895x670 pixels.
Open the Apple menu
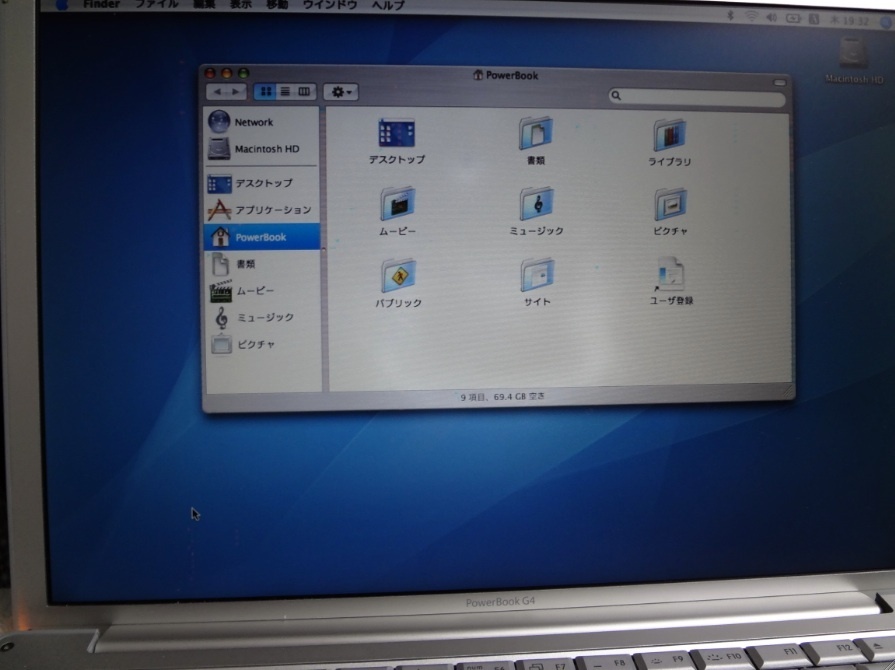61,5
